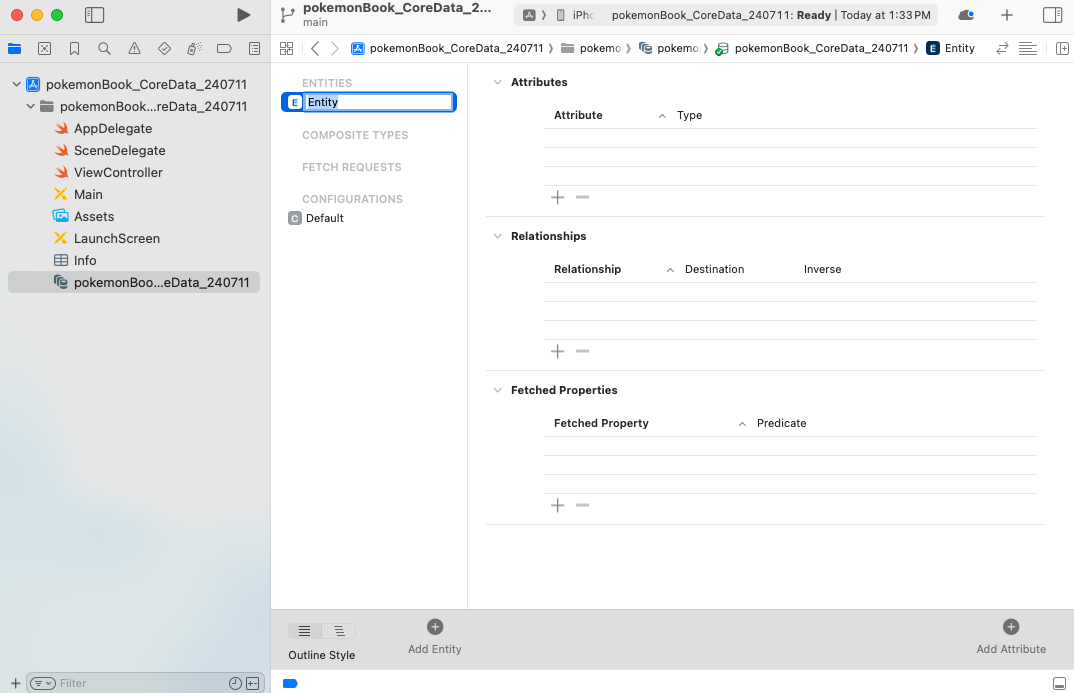
Task: Sort by Attribute column chevron
Action: pos(662,116)
